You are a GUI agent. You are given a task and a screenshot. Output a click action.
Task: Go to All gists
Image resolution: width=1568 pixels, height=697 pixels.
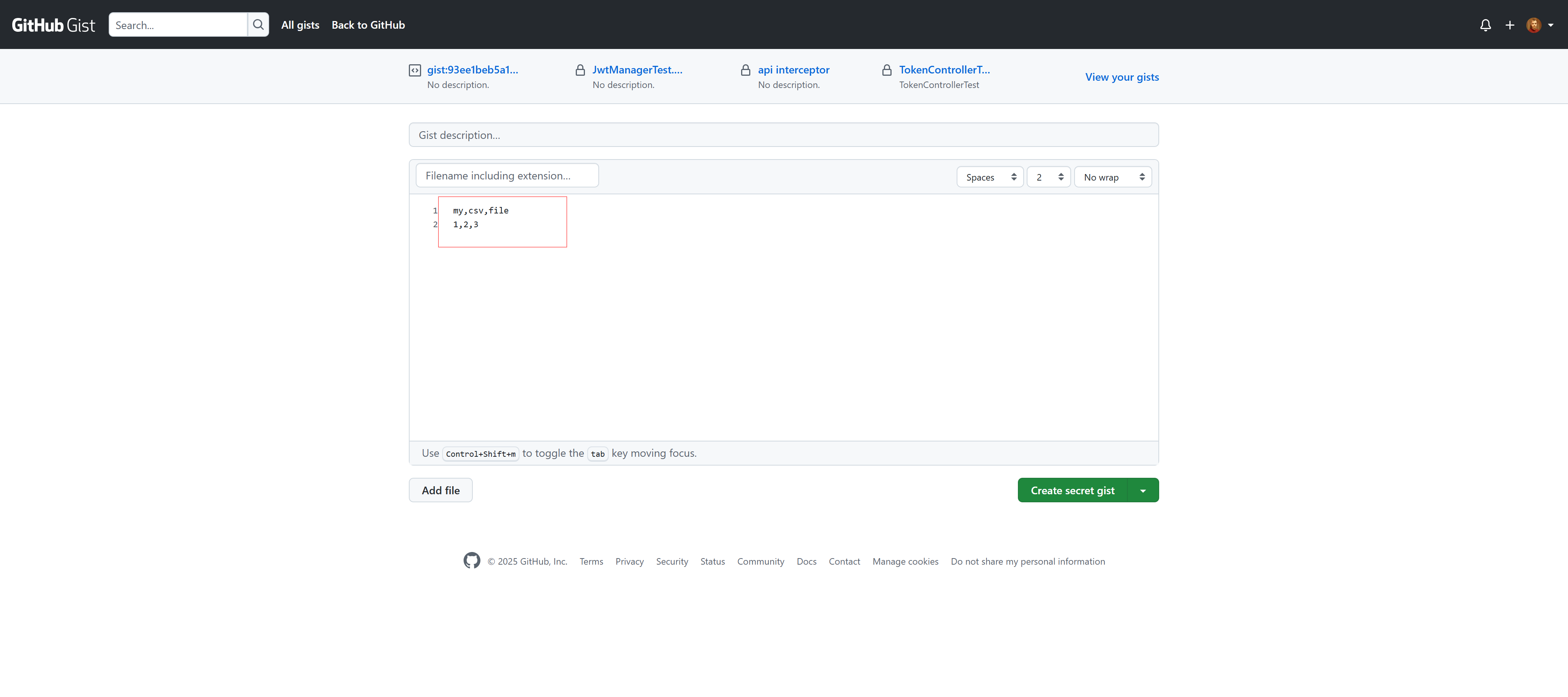tap(300, 25)
